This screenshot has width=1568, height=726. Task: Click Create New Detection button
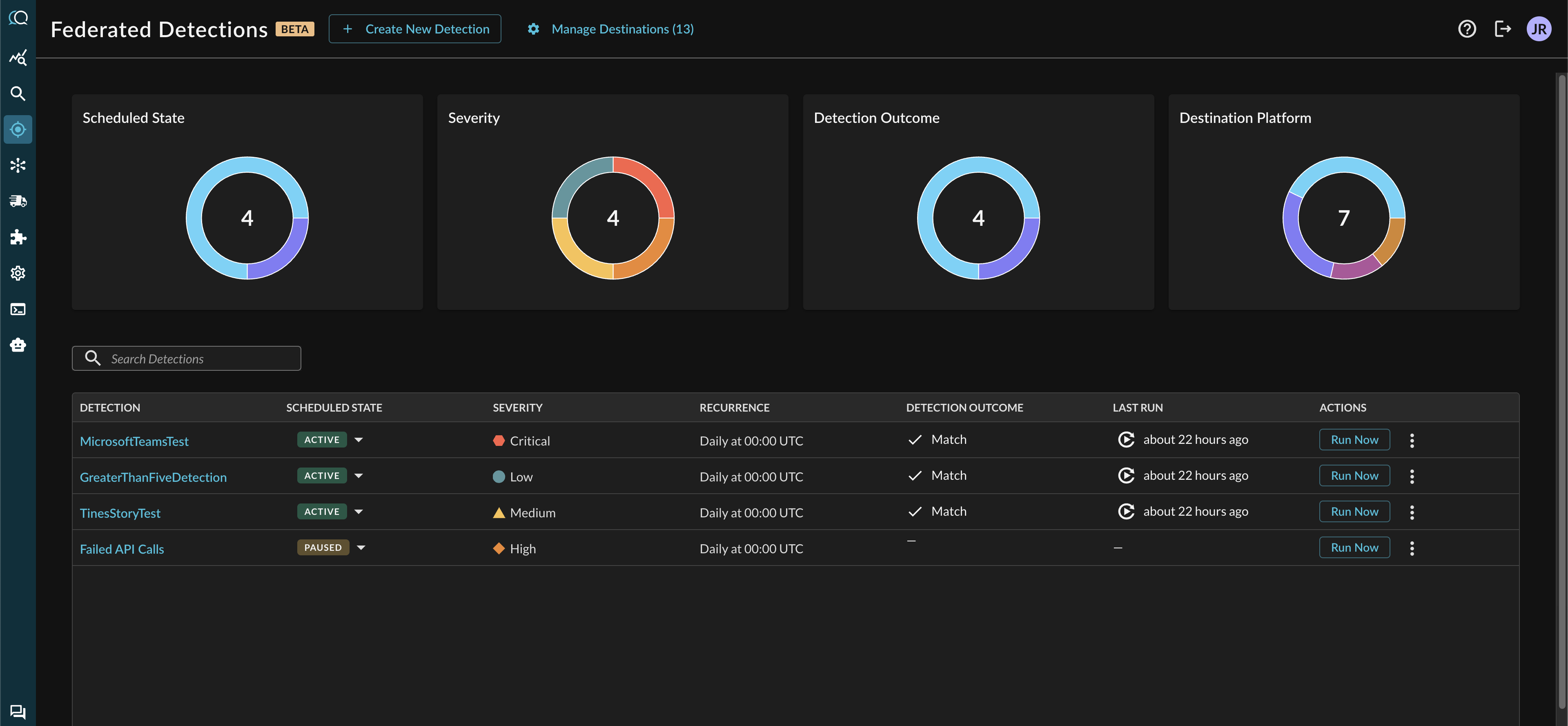coord(414,29)
